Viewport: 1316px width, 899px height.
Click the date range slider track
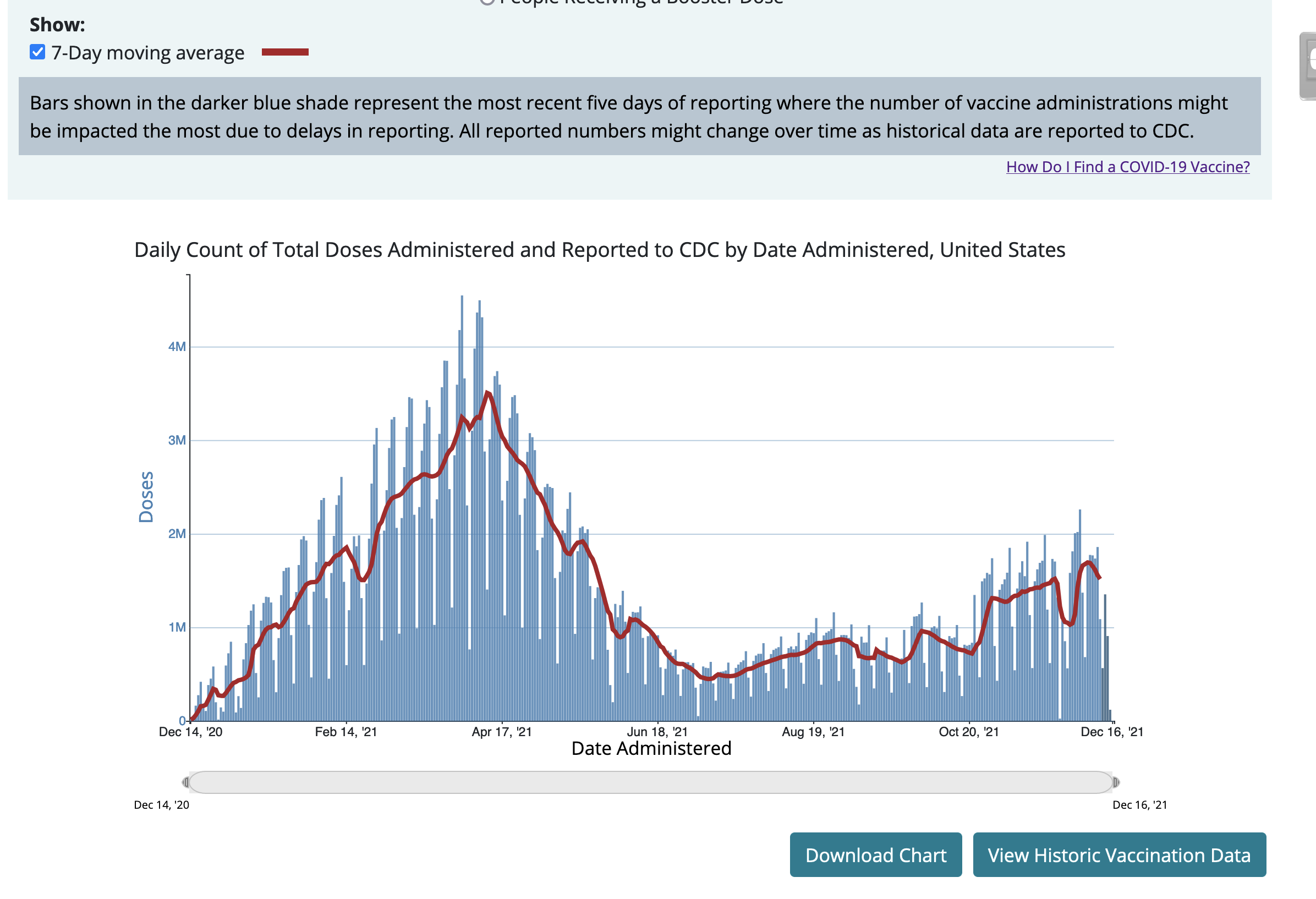click(651, 782)
